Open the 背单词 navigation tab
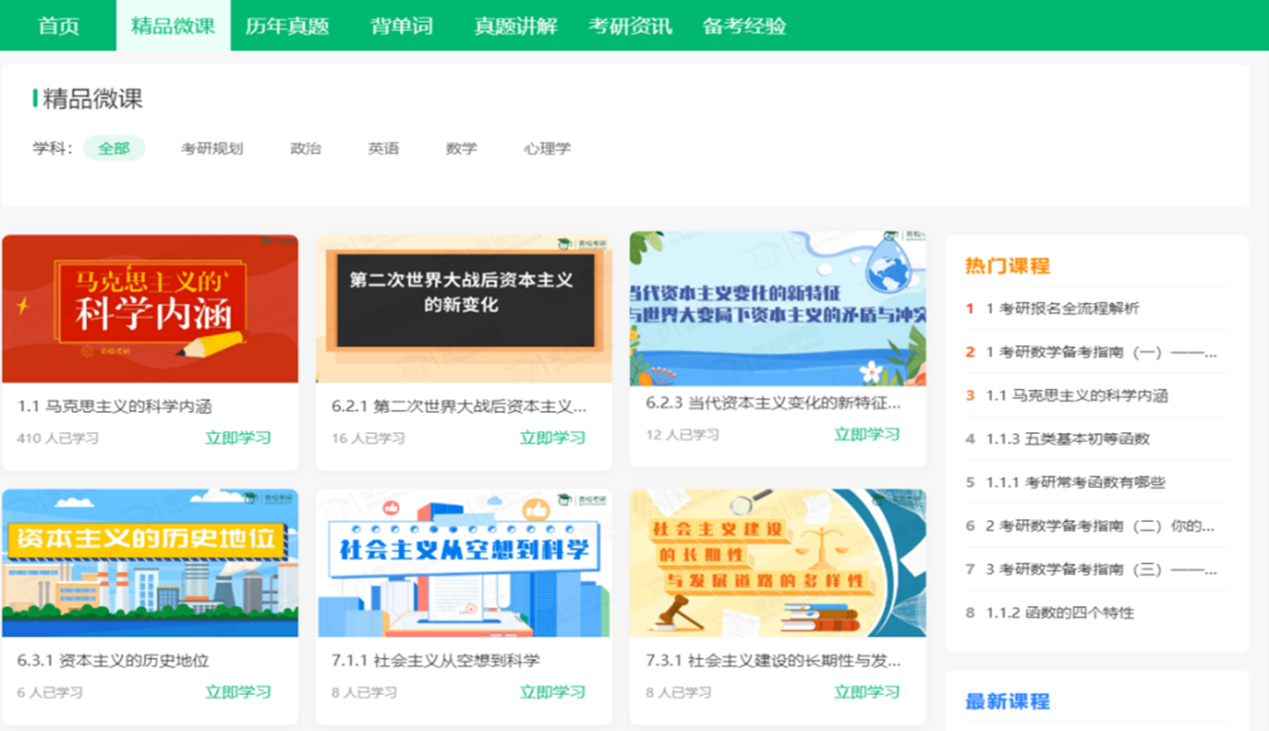The width and height of the screenshot is (1269, 731). (402, 26)
